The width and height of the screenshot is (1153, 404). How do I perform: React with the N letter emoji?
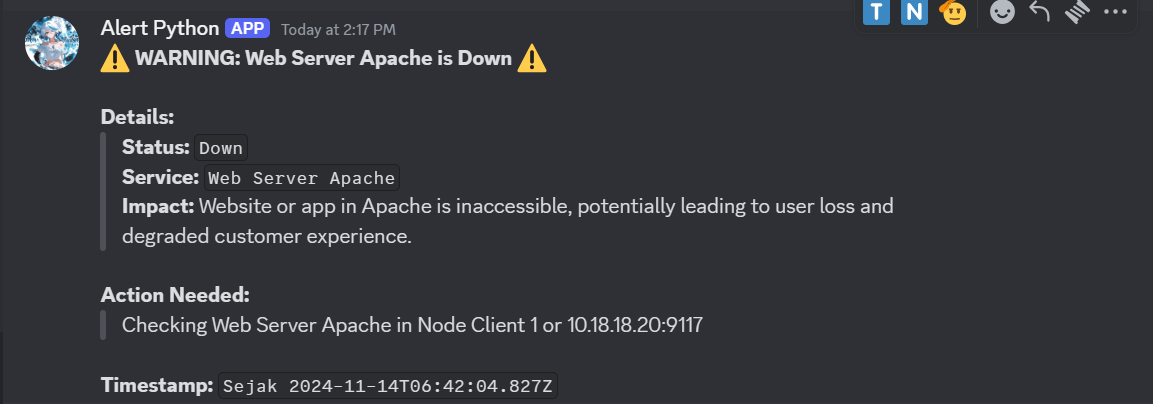tap(914, 12)
